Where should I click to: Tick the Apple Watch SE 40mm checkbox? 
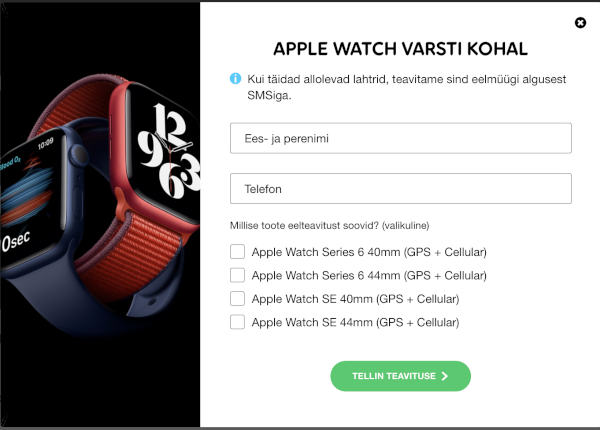pos(237,298)
